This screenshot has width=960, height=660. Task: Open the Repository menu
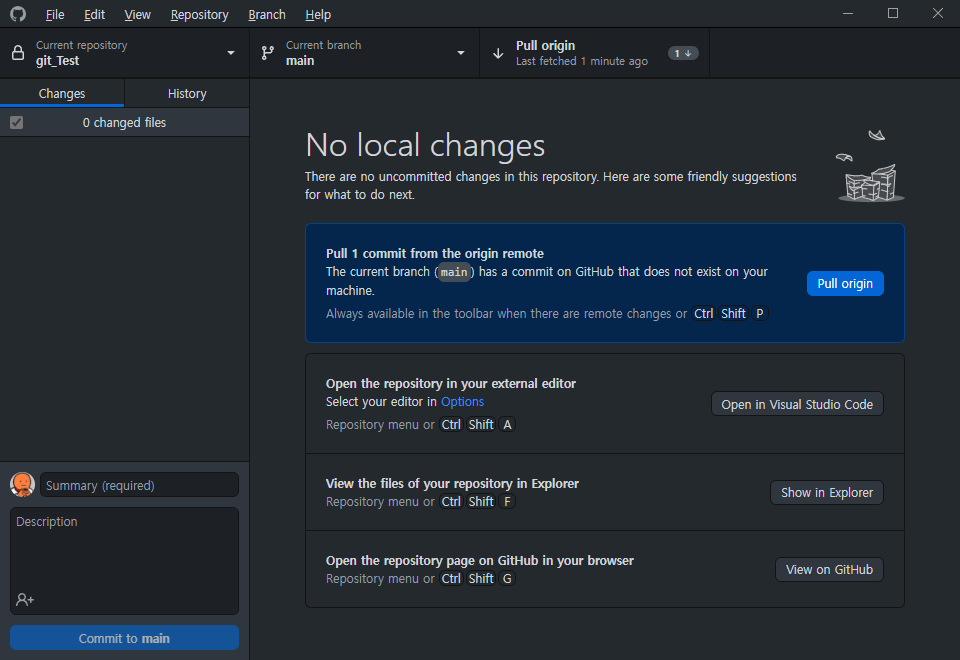tap(199, 15)
